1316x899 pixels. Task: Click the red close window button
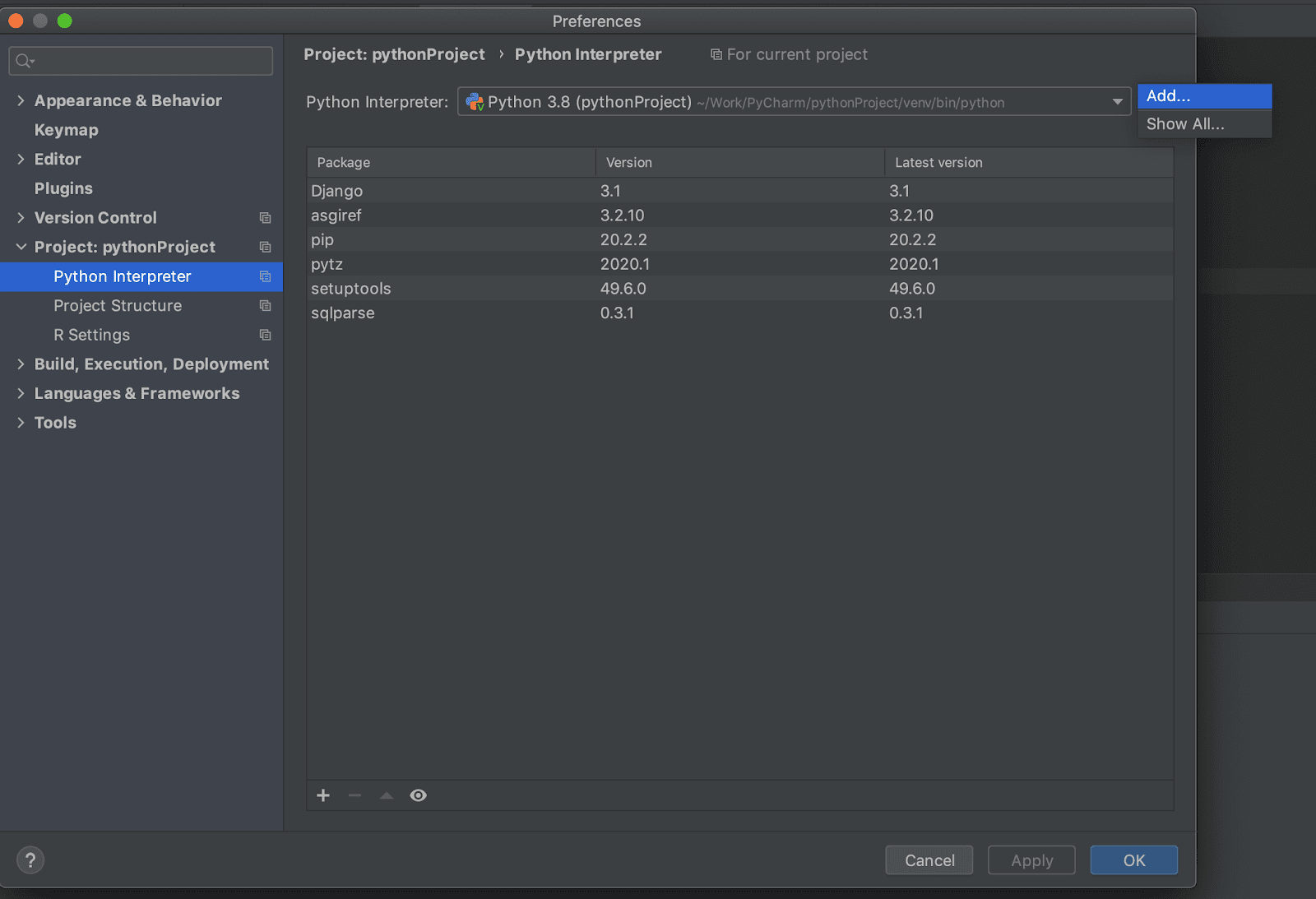tap(16, 21)
